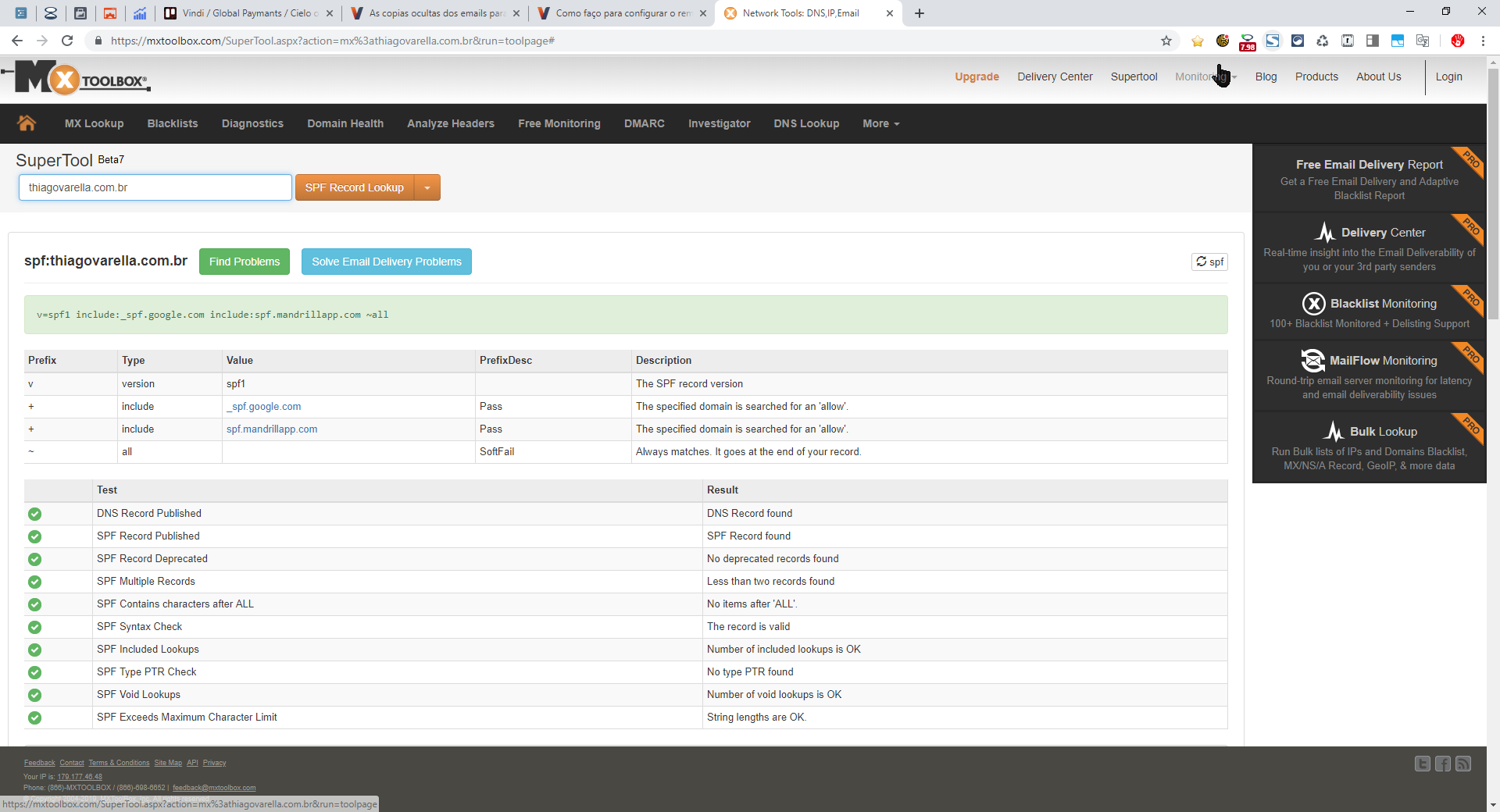The width and height of the screenshot is (1500, 812).
Task: Click the MX Toolbox logo
Action: click(x=76, y=78)
